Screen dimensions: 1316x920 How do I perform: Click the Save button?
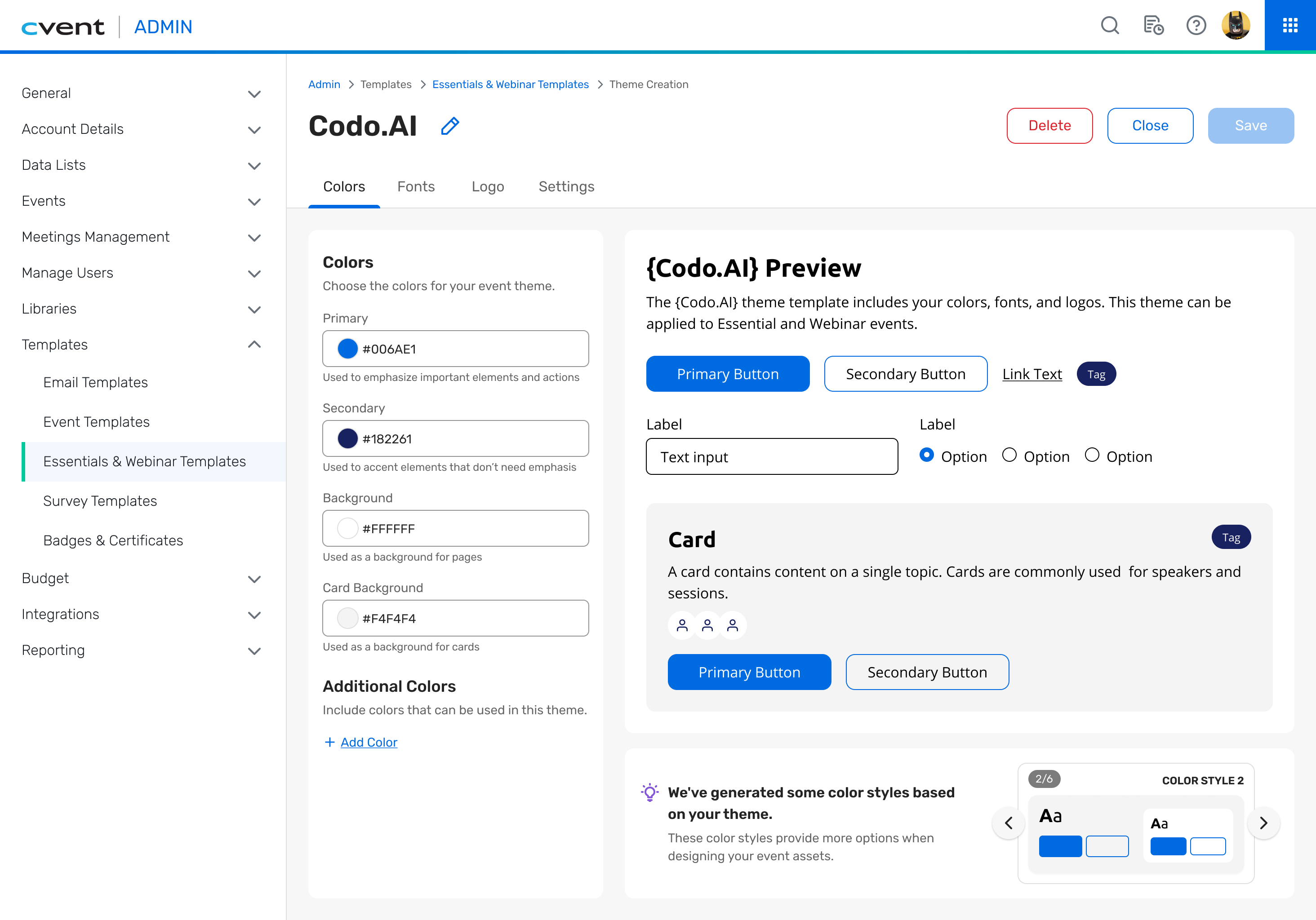(x=1251, y=125)
